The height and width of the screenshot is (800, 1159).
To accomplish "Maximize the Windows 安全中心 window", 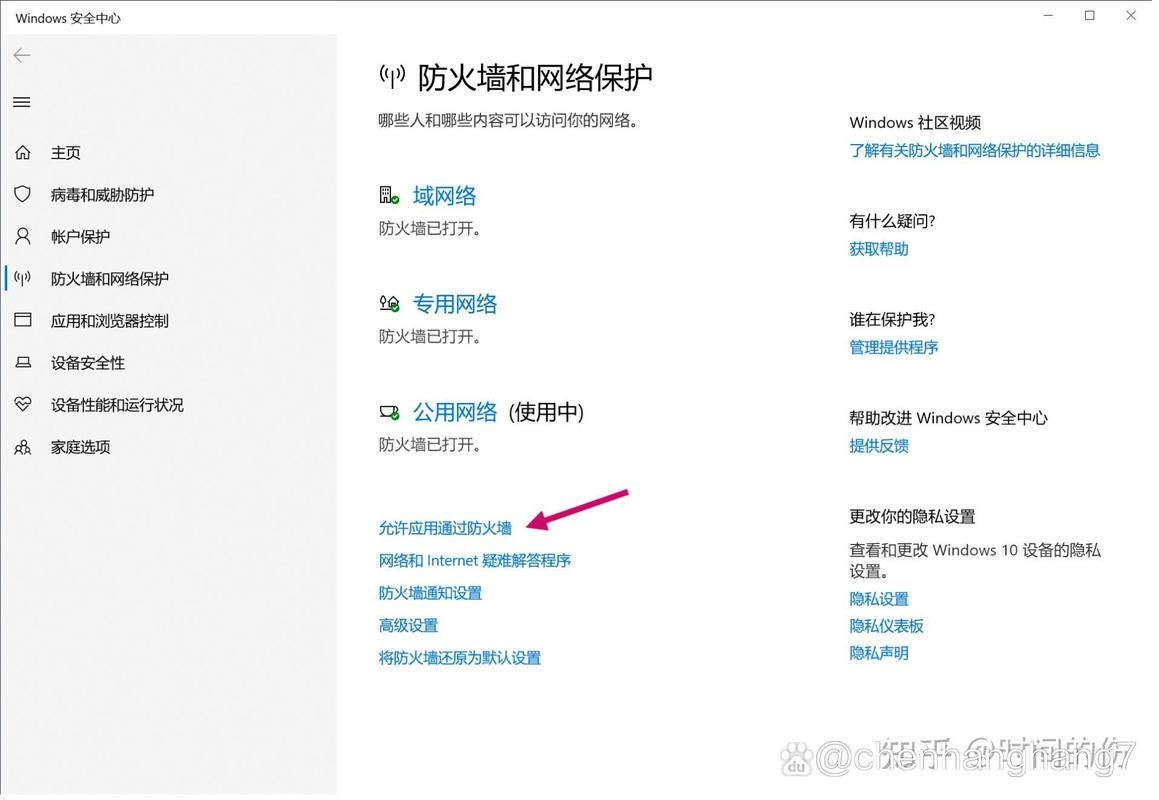I will point(1089,16).
